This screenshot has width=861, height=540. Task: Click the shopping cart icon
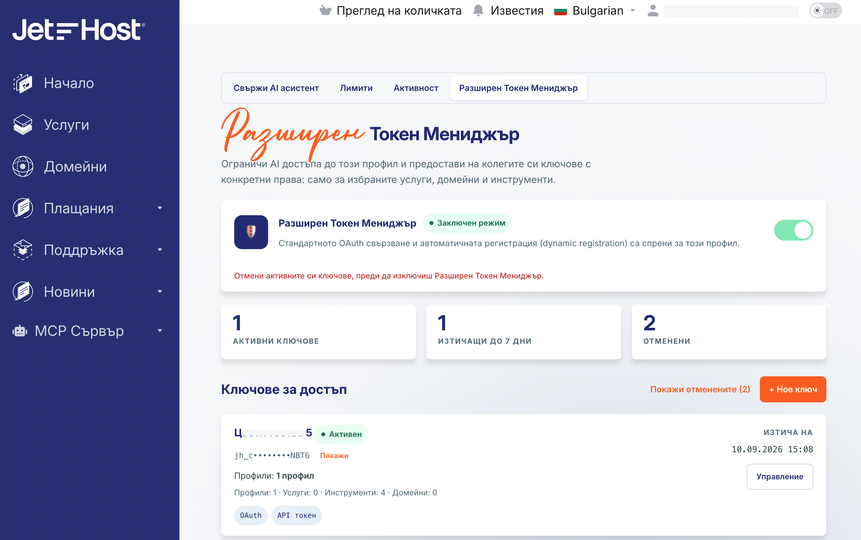[326, 10]
